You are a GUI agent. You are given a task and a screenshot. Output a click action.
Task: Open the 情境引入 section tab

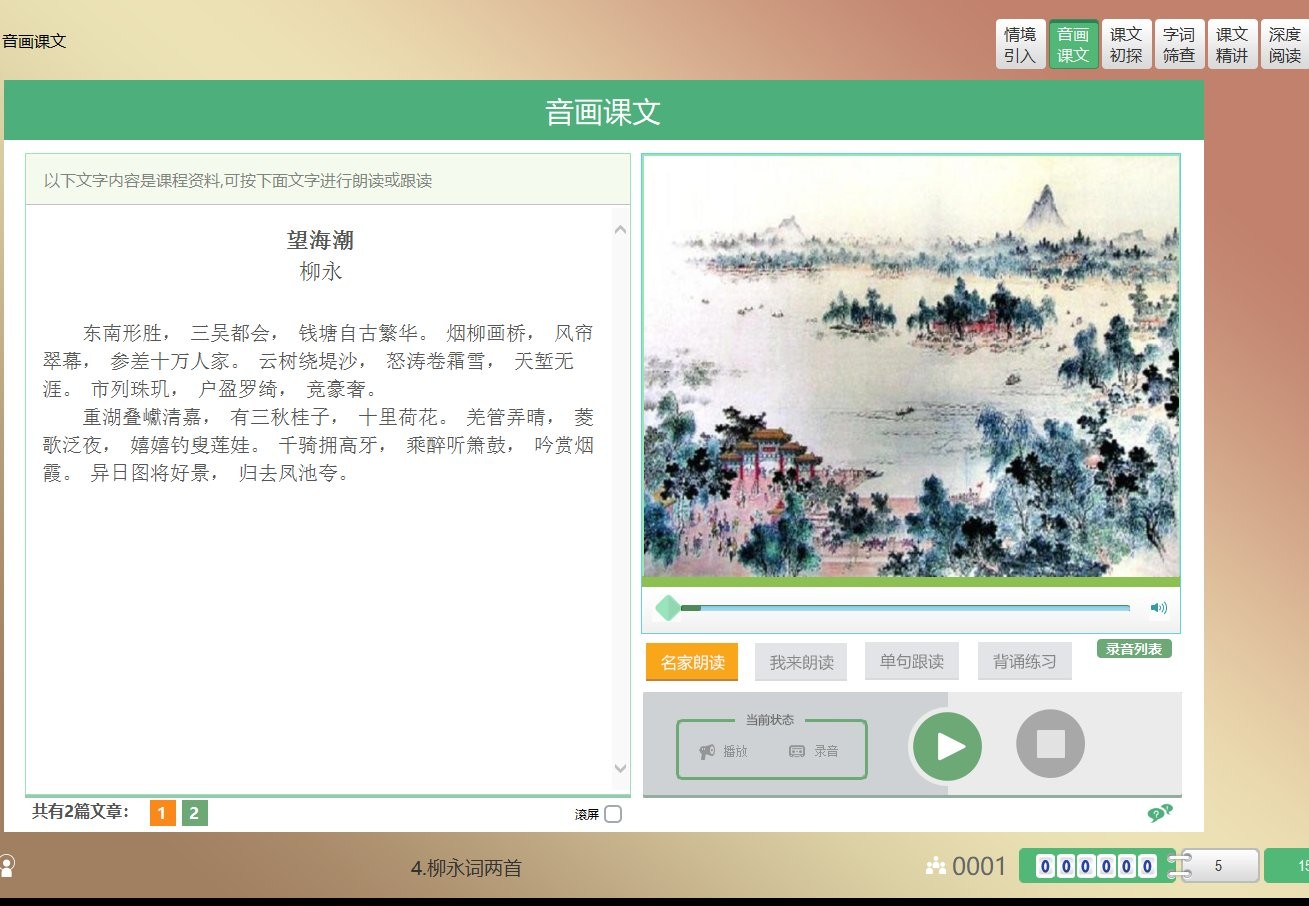click(1020, 45)
